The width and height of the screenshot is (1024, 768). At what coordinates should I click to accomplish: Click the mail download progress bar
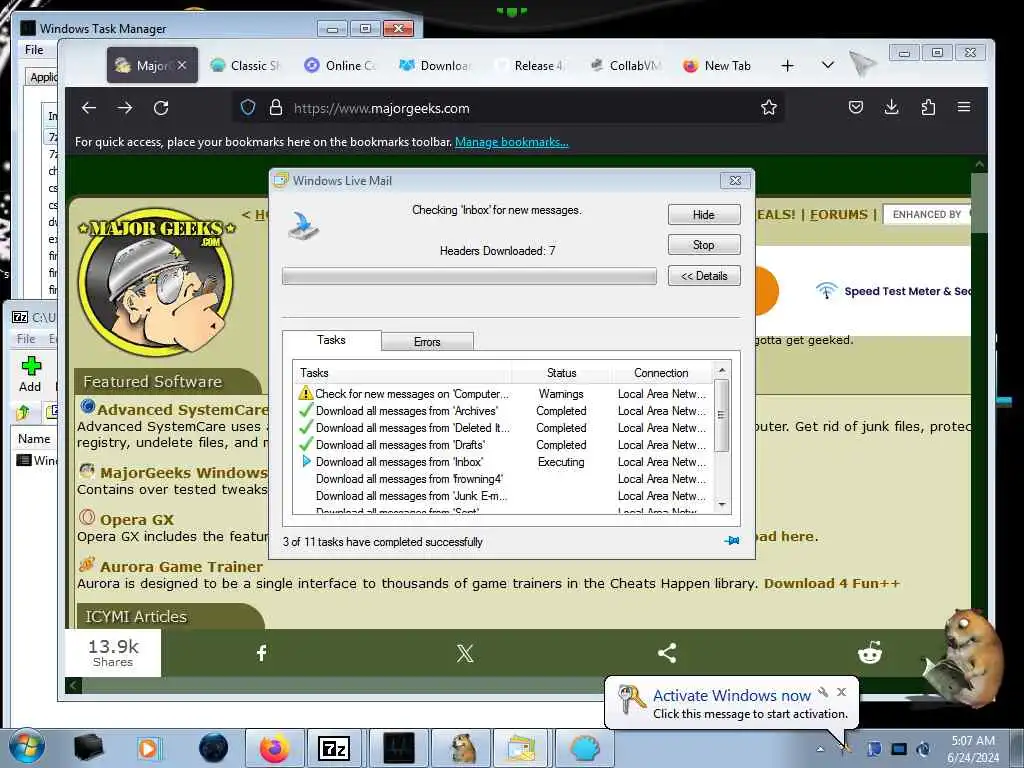(x=469, y=276)
